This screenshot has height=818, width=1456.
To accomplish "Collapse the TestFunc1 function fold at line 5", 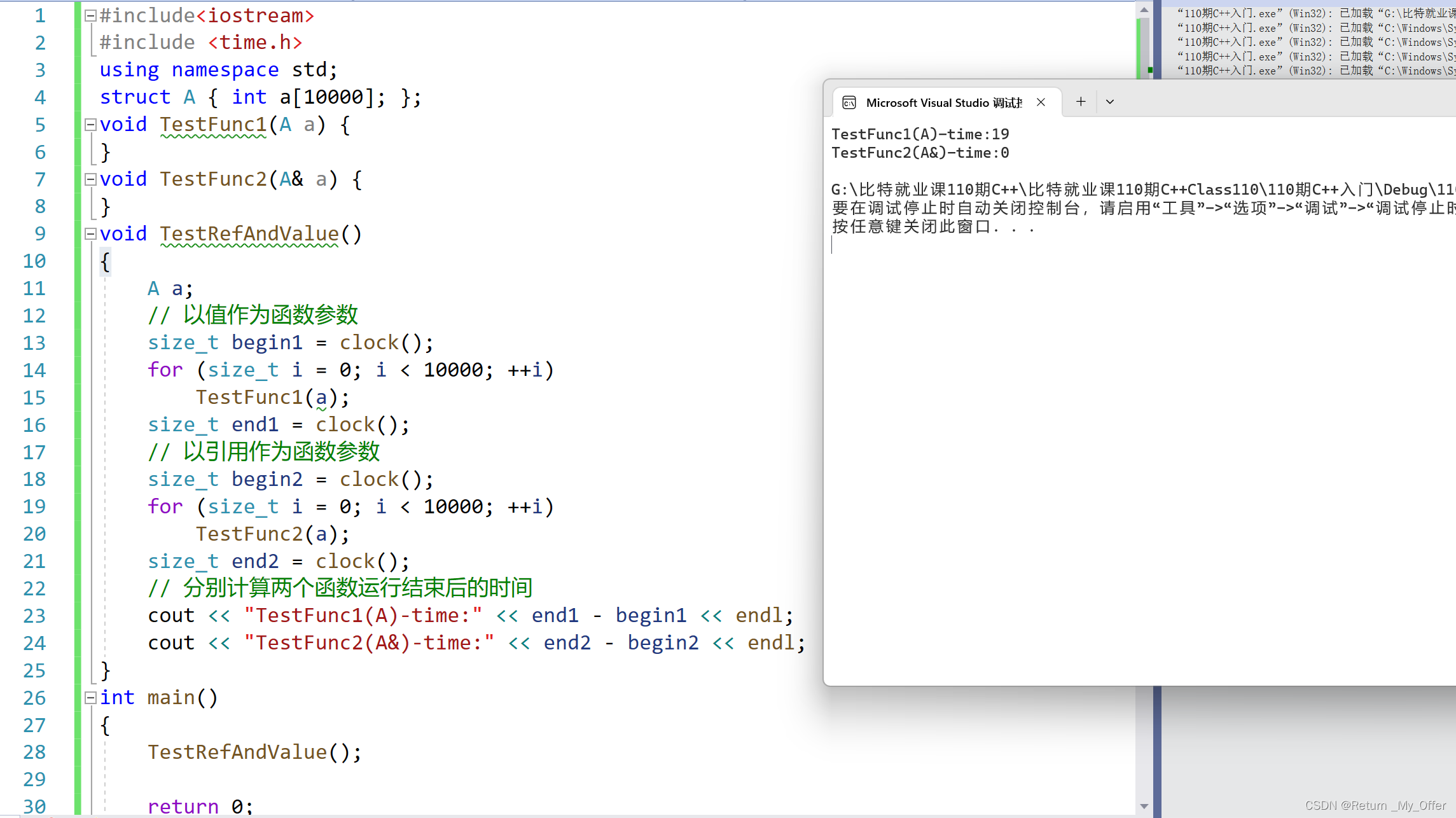I will tap(90, 125).
